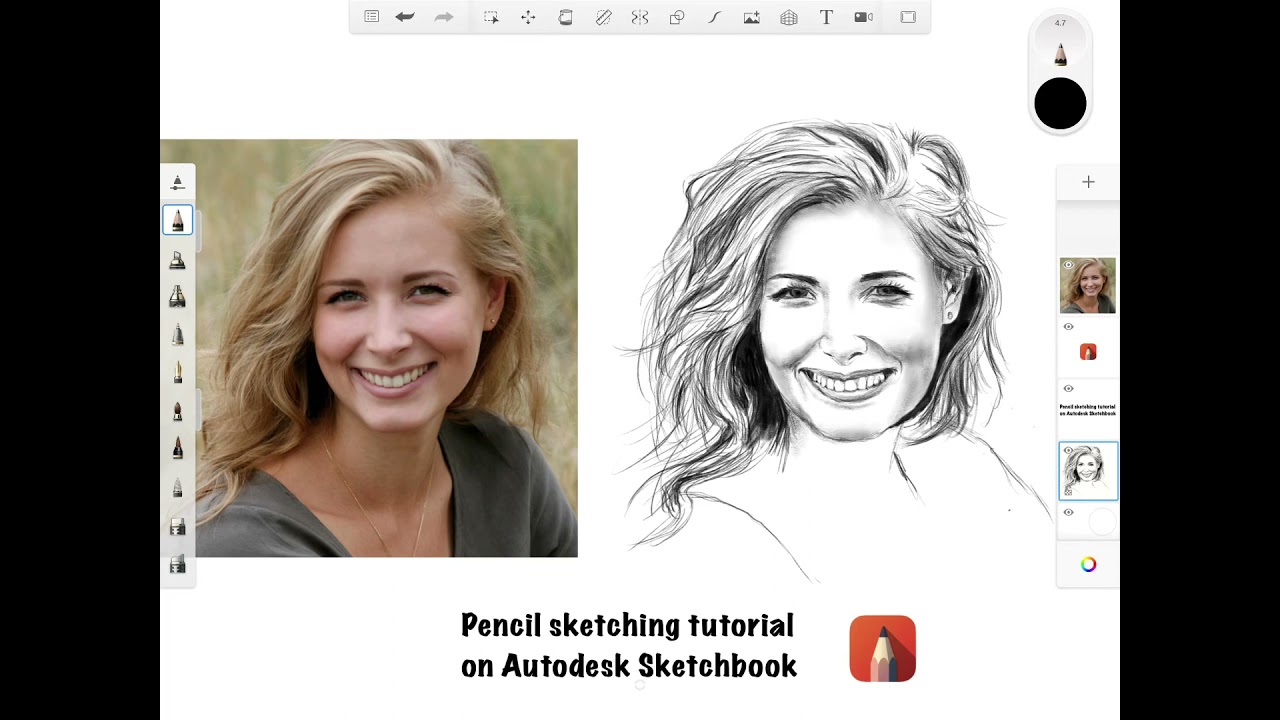Select the pencil sketch layer thumbnail
1280x720 pixels.
[1088, 471]
